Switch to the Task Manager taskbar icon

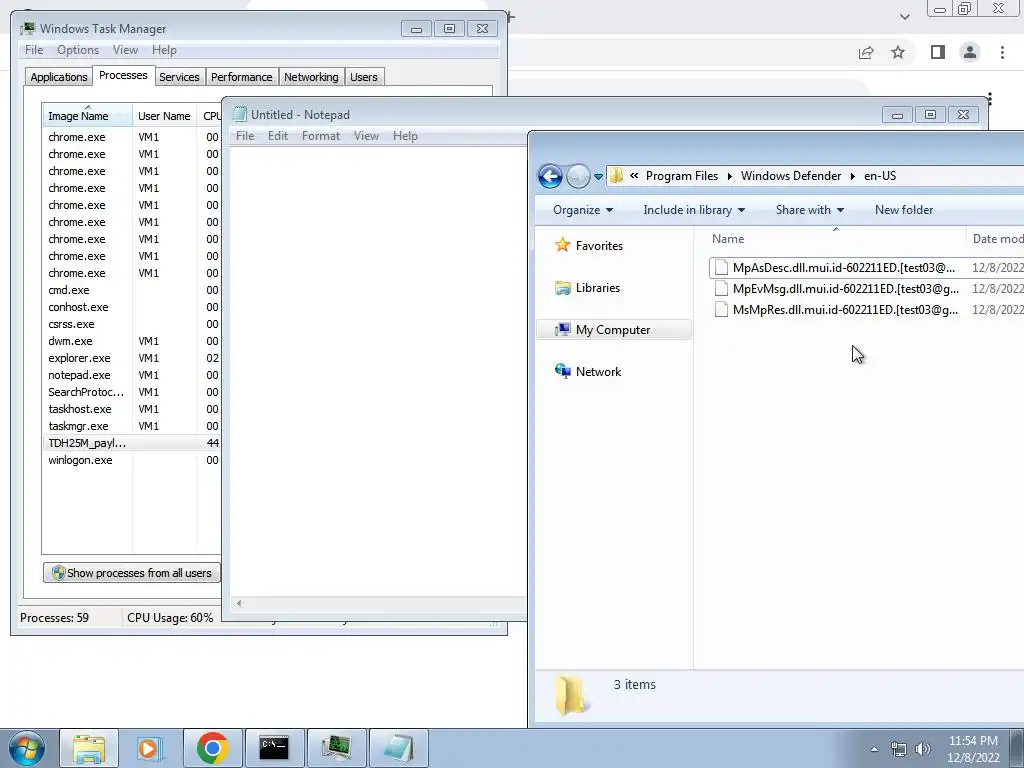tap(336, 748)
